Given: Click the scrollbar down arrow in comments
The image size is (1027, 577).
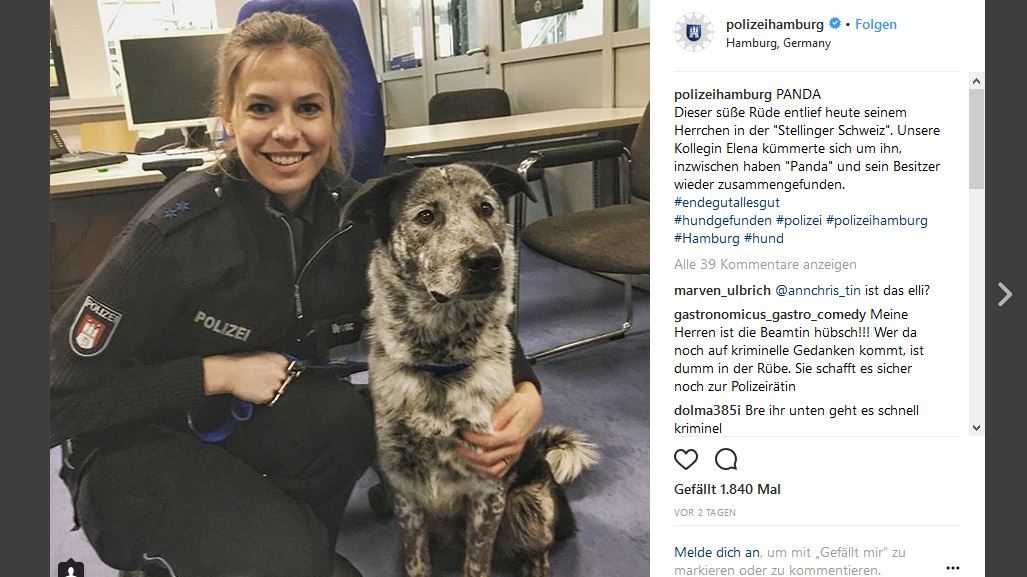Looking at the screenshot, I should [976, 428].
